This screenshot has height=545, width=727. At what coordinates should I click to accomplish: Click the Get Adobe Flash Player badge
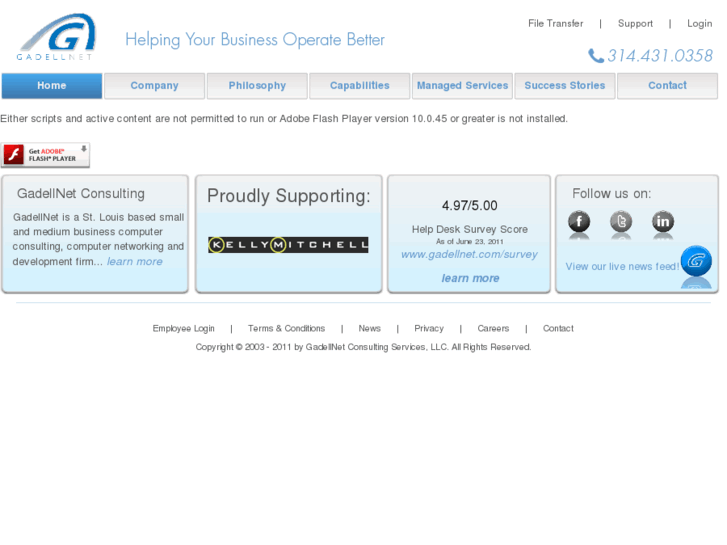click(45, 155)
